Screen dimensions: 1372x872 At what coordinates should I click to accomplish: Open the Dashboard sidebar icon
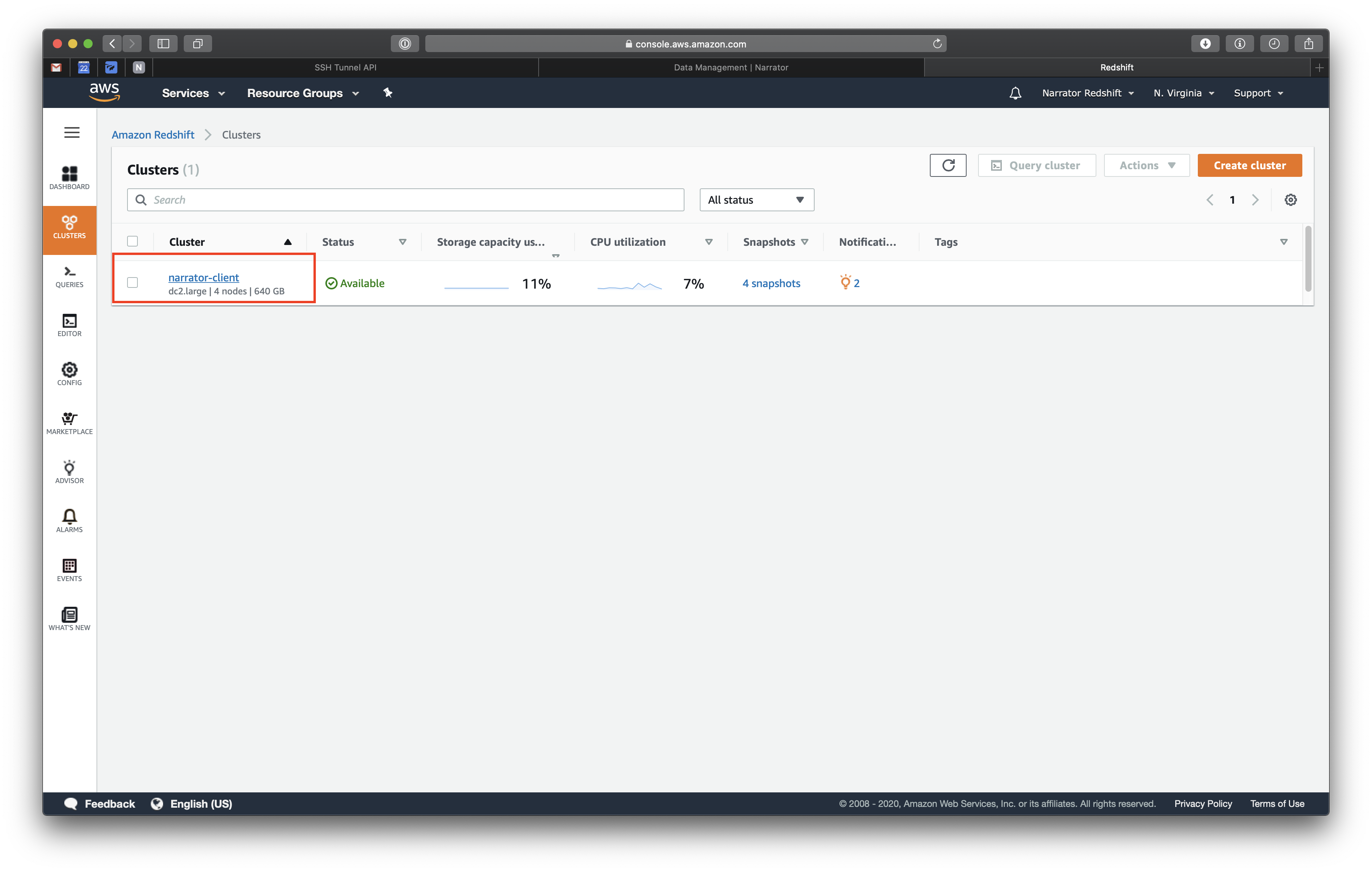coord(69,177)
